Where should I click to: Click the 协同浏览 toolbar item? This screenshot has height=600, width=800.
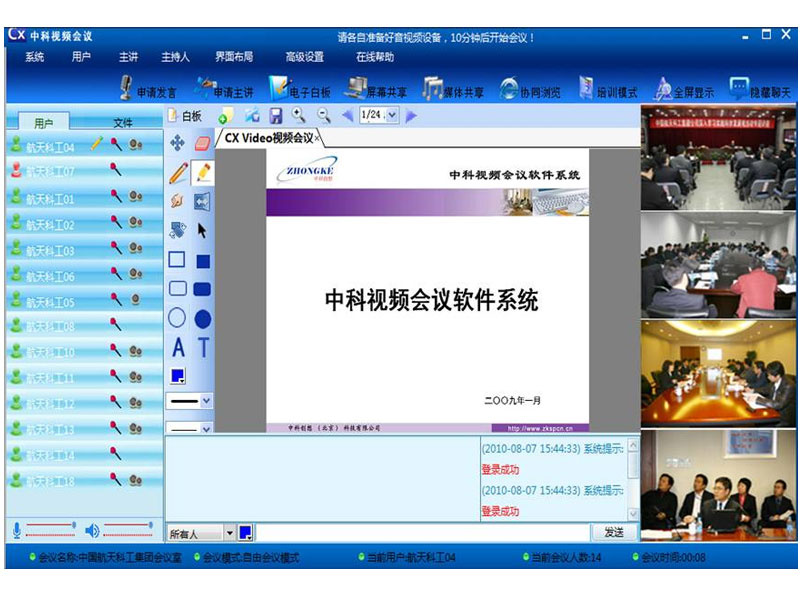(x=530, y=89)
